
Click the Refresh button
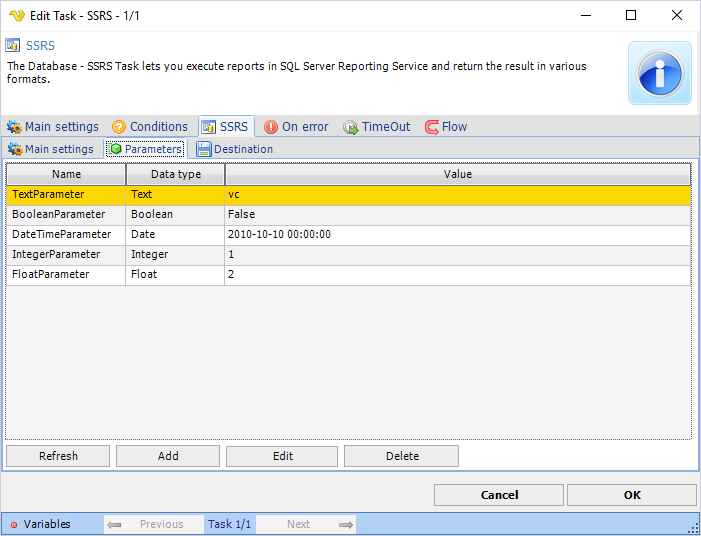58,456
